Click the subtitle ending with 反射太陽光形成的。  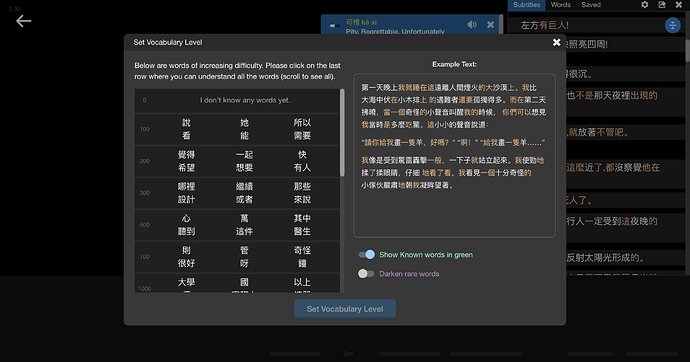tap(606, 258)
